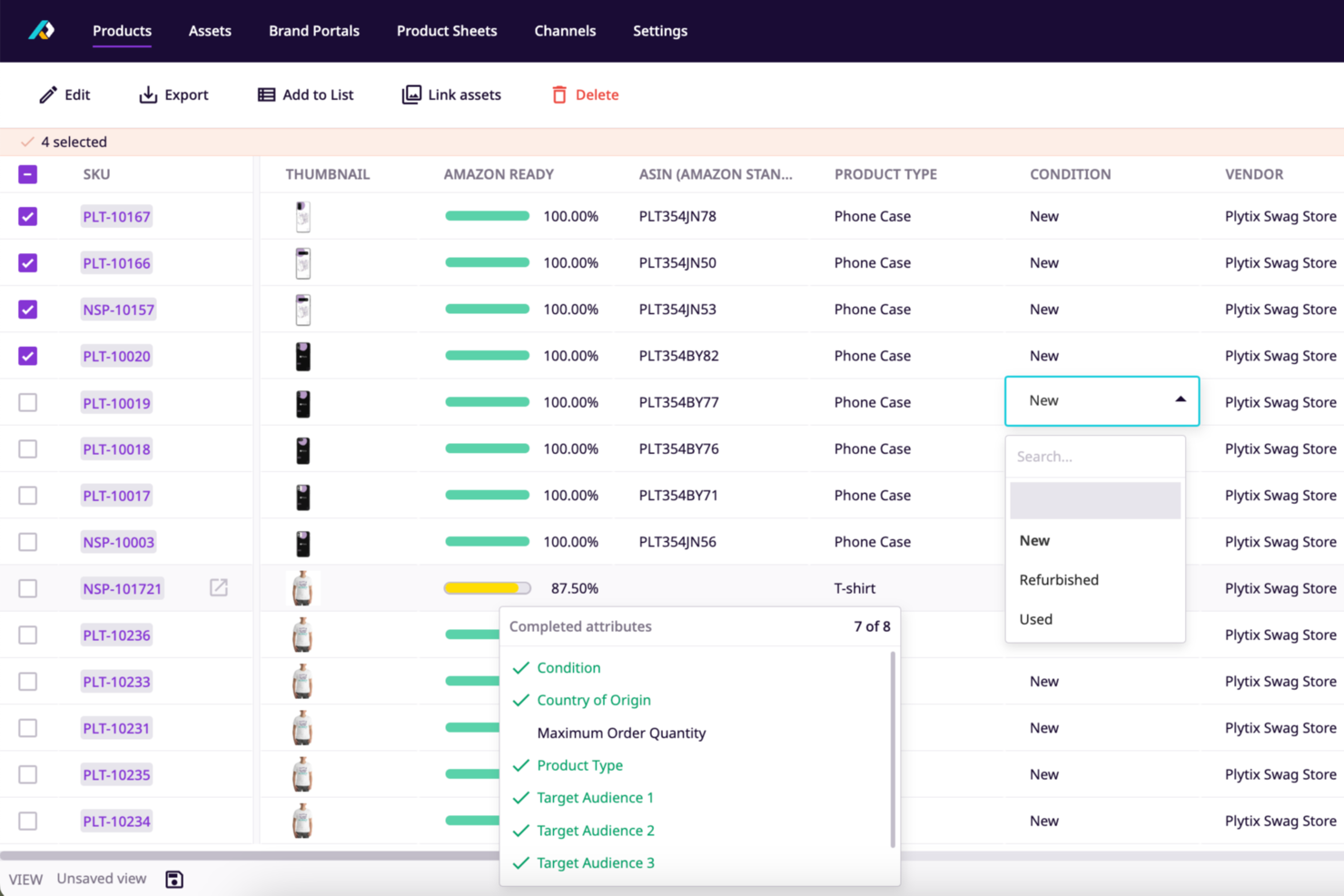Open product PLT-10017 link
This screenshot has width=1344, height=896.
(116, 496)
